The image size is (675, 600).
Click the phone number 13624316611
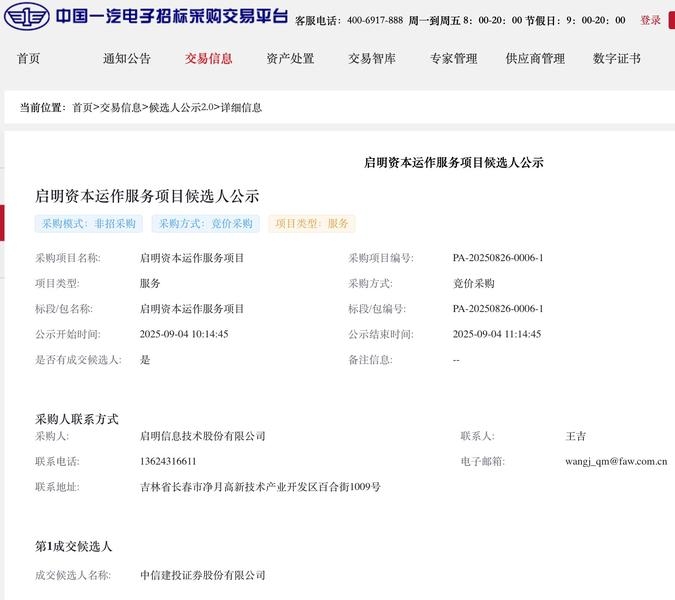click(168, 461)
